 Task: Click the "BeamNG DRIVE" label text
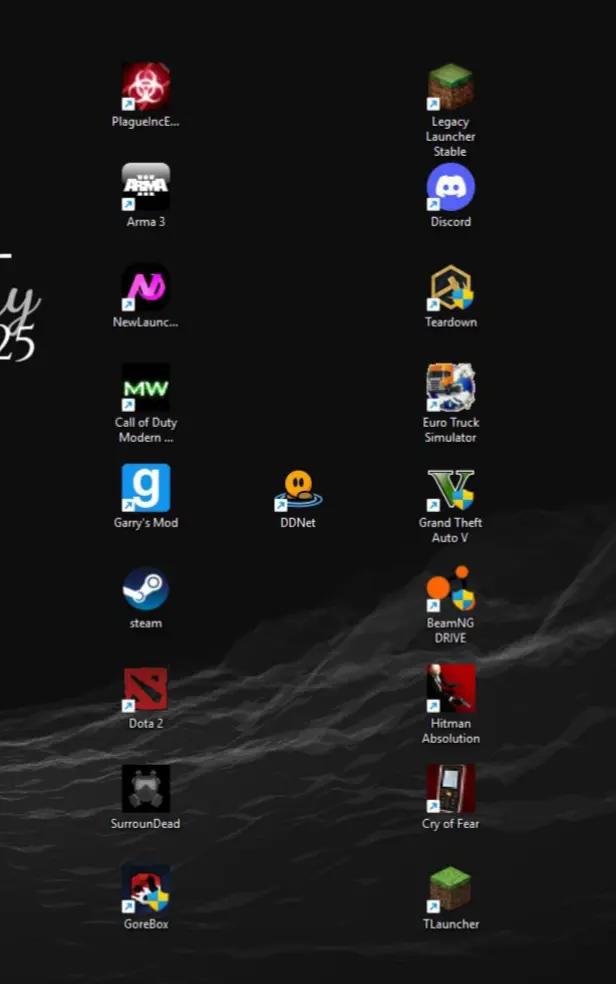coord(450,631)
